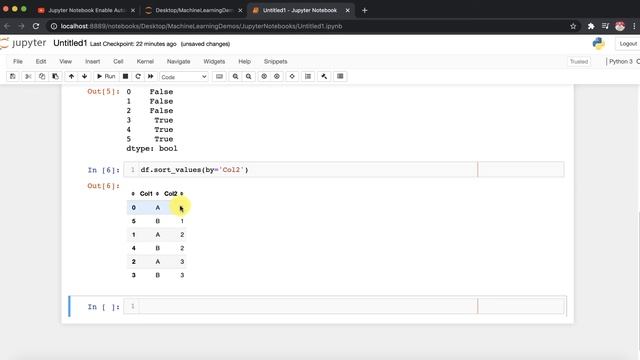Viewport: 640px width, 360px height.
Task: Sort table by index column arrows
Action: click(x=133, y=194)
